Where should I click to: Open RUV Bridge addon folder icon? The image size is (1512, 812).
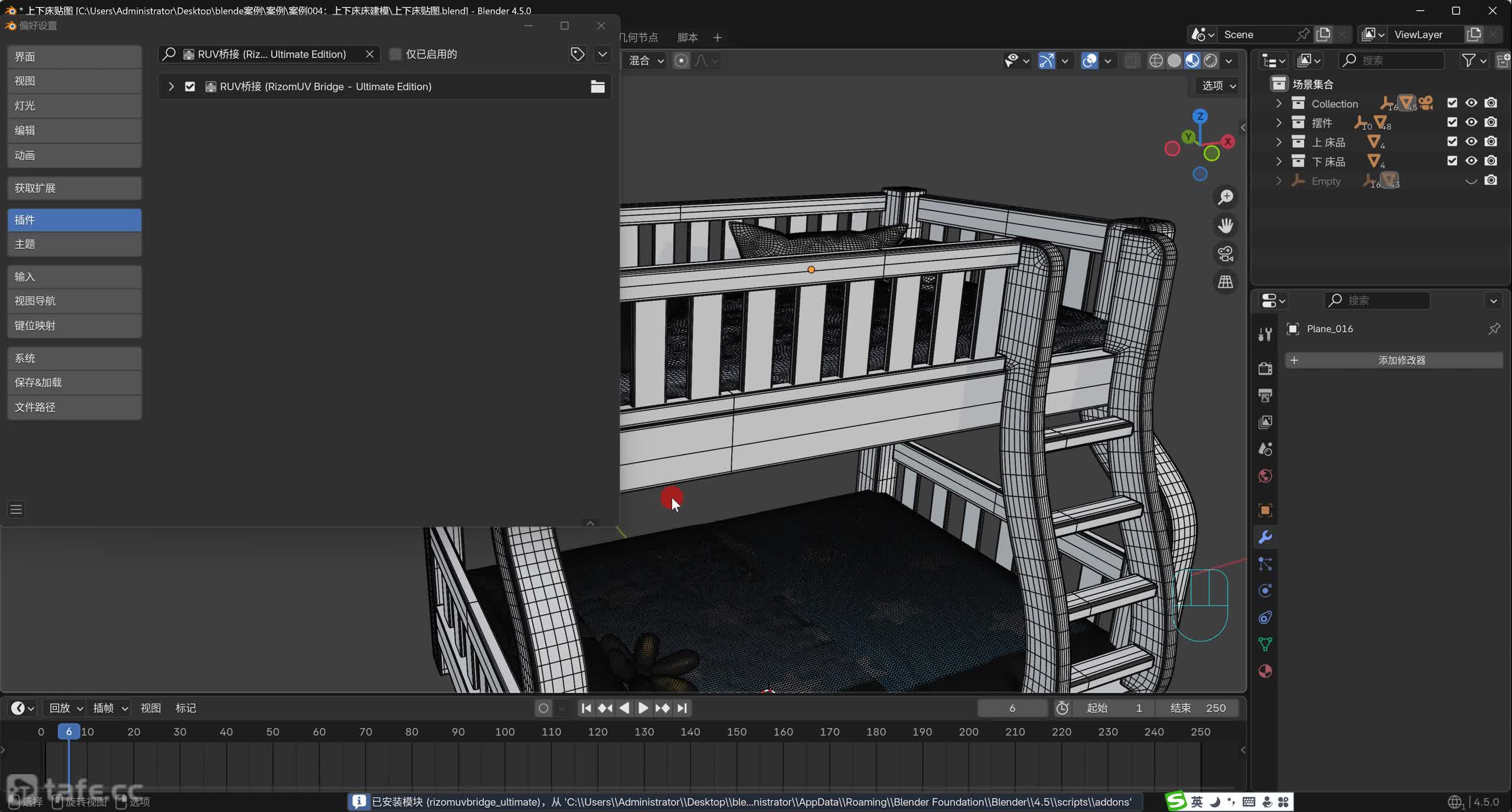pos(597,87)
